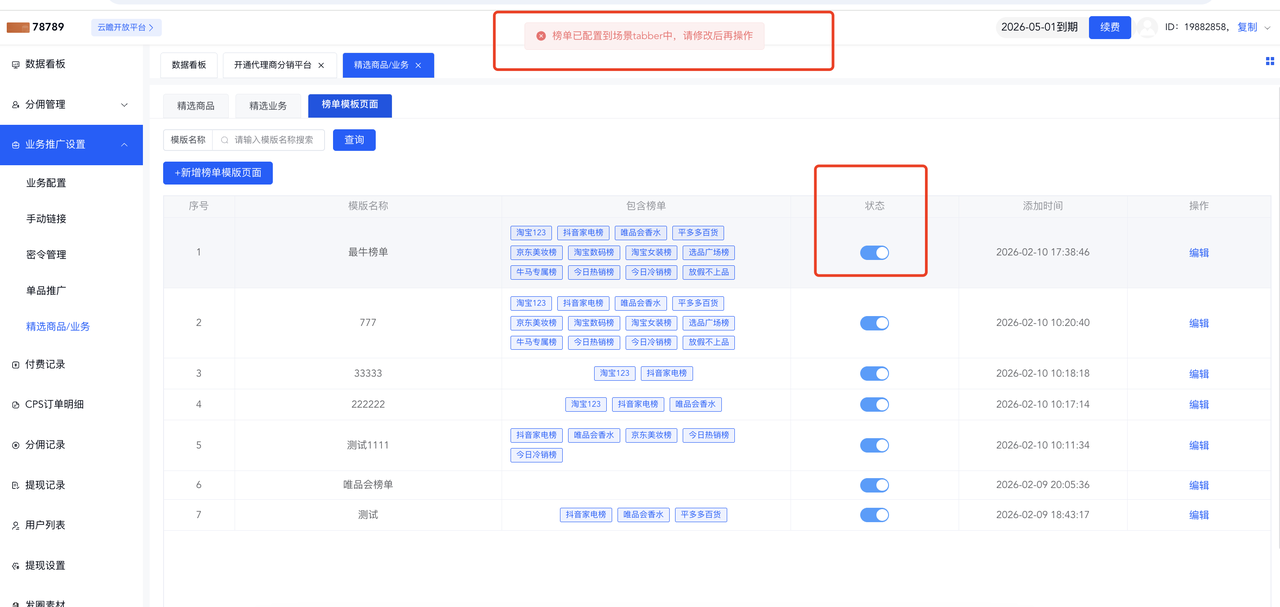Open the blue grid icon at top right

click(1270, 61)
